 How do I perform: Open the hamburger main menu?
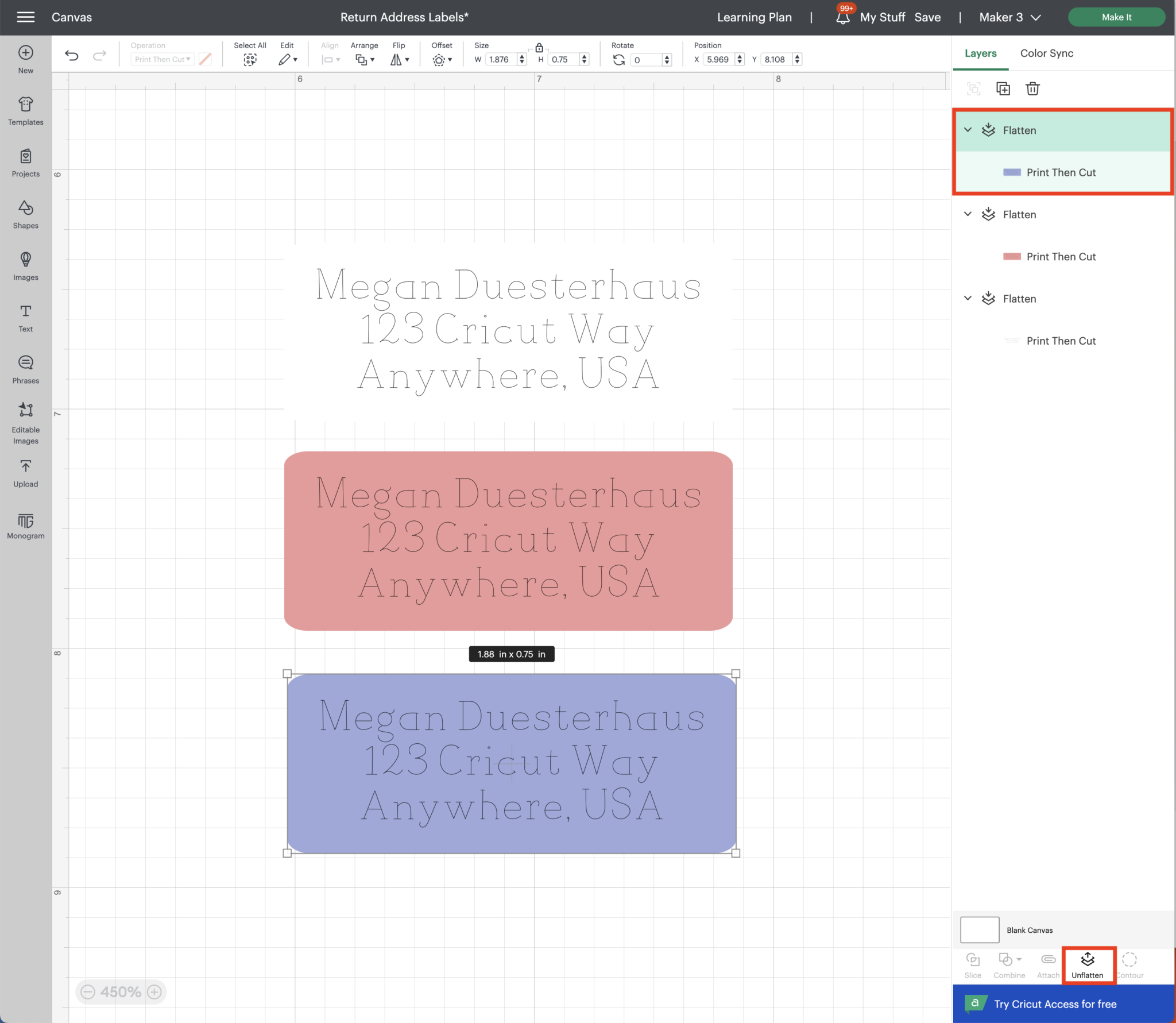tap(26, 17)
